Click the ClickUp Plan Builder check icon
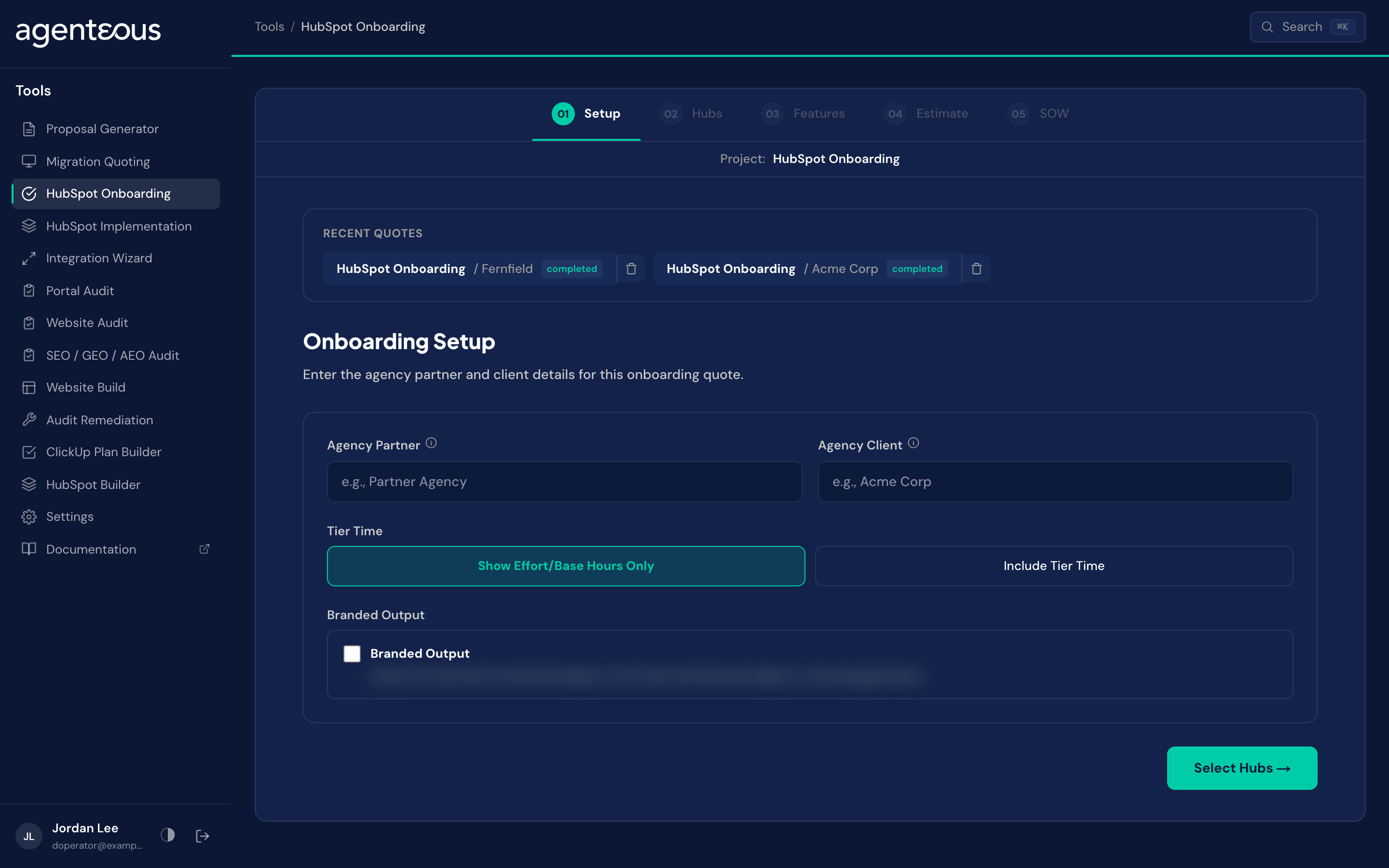The width and height of the screenshot is (1389, 868). point(29,452)
